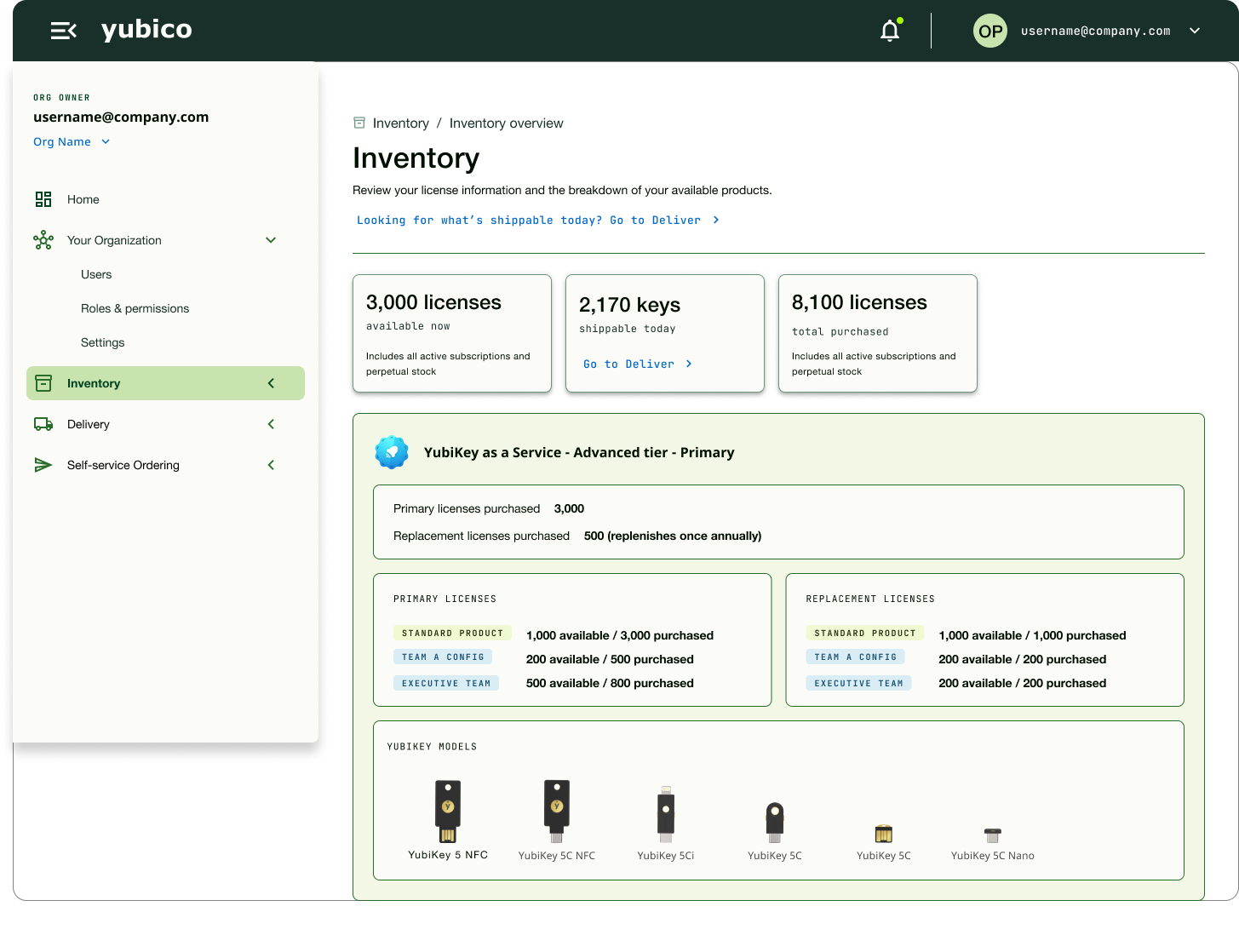Click the OP user avatar

tap(989, 32)
